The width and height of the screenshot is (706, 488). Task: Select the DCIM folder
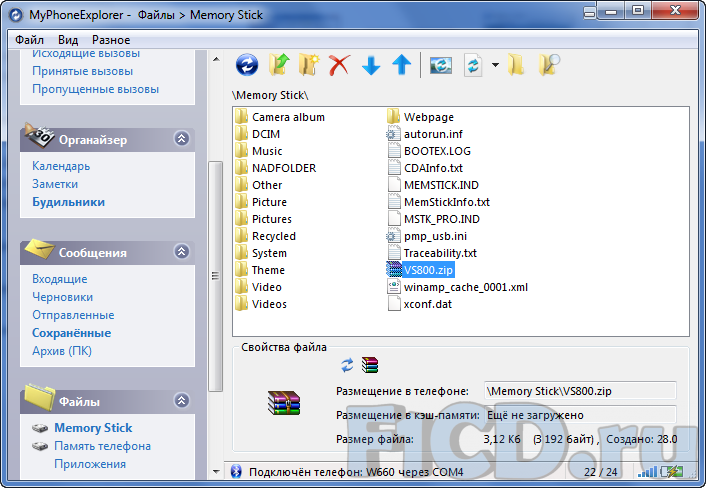[x=258, y=134]
